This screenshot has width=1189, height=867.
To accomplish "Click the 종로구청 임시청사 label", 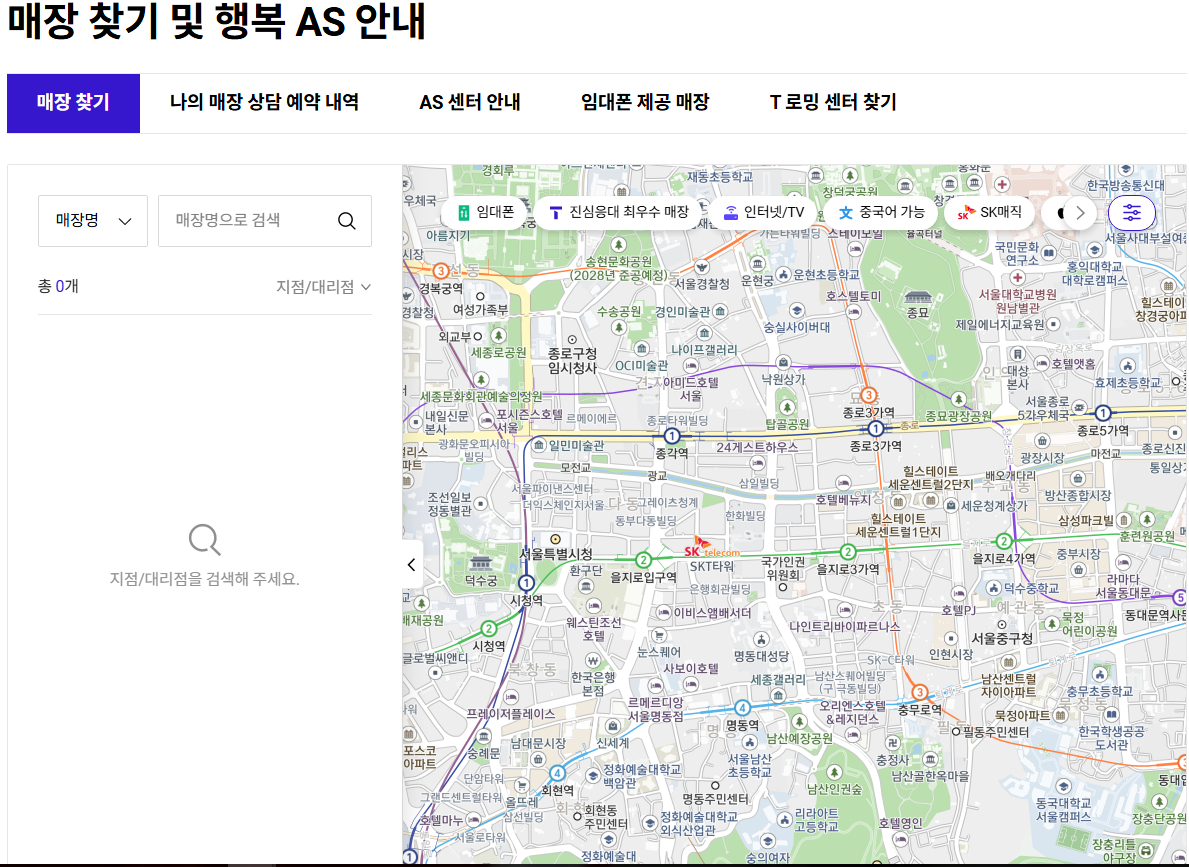I will pyautogui.click(x=573, y=360).
